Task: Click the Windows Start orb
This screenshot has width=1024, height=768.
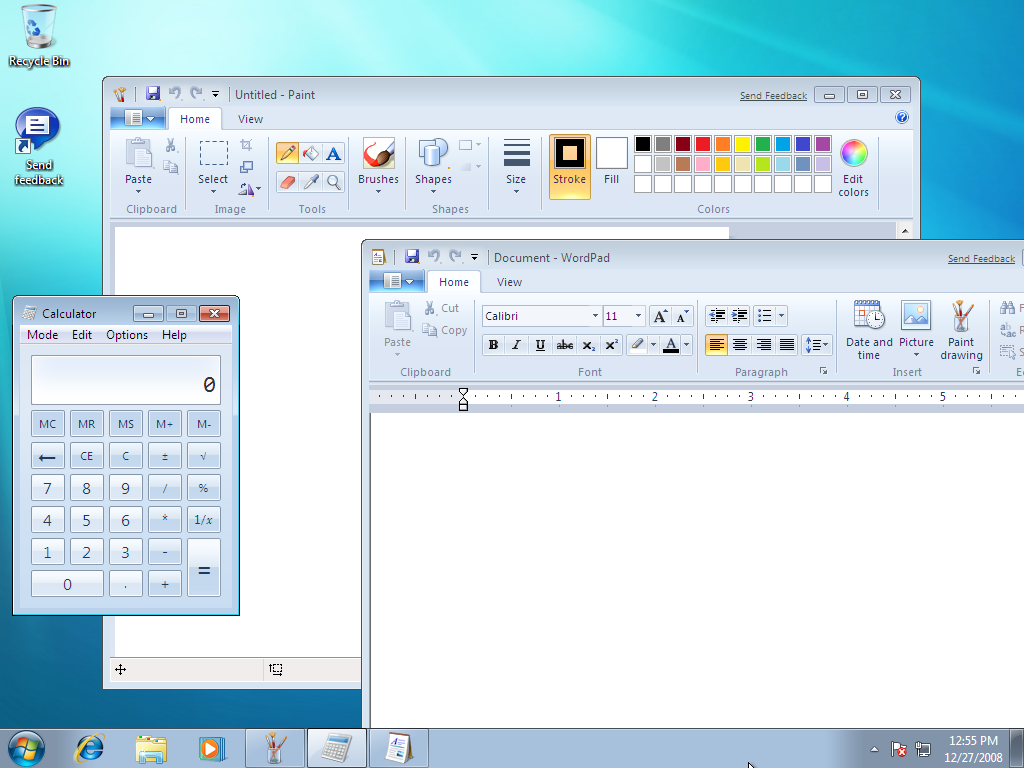Action: point(26,748)
